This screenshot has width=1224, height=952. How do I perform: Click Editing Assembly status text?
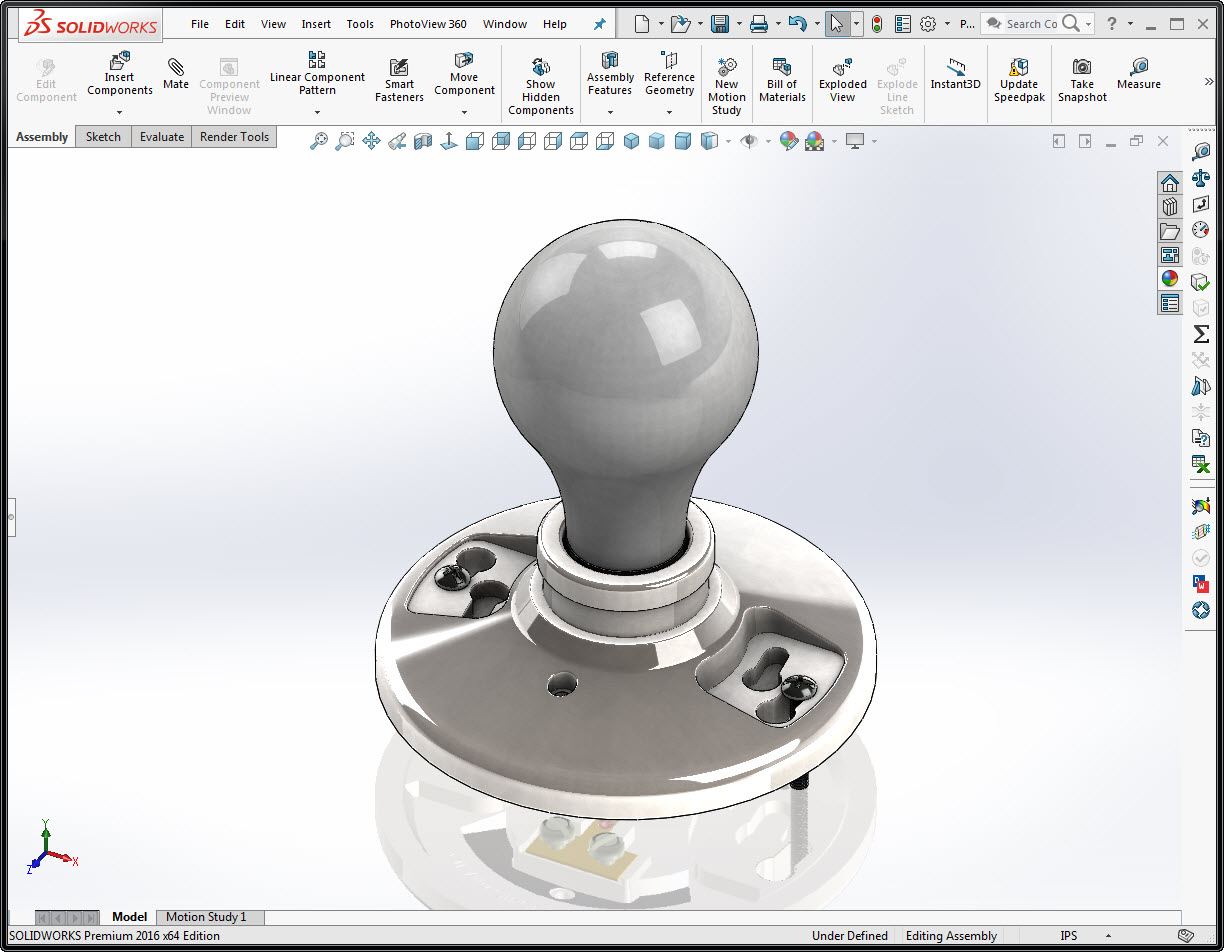pyautogui.click(x=951, y=936)
